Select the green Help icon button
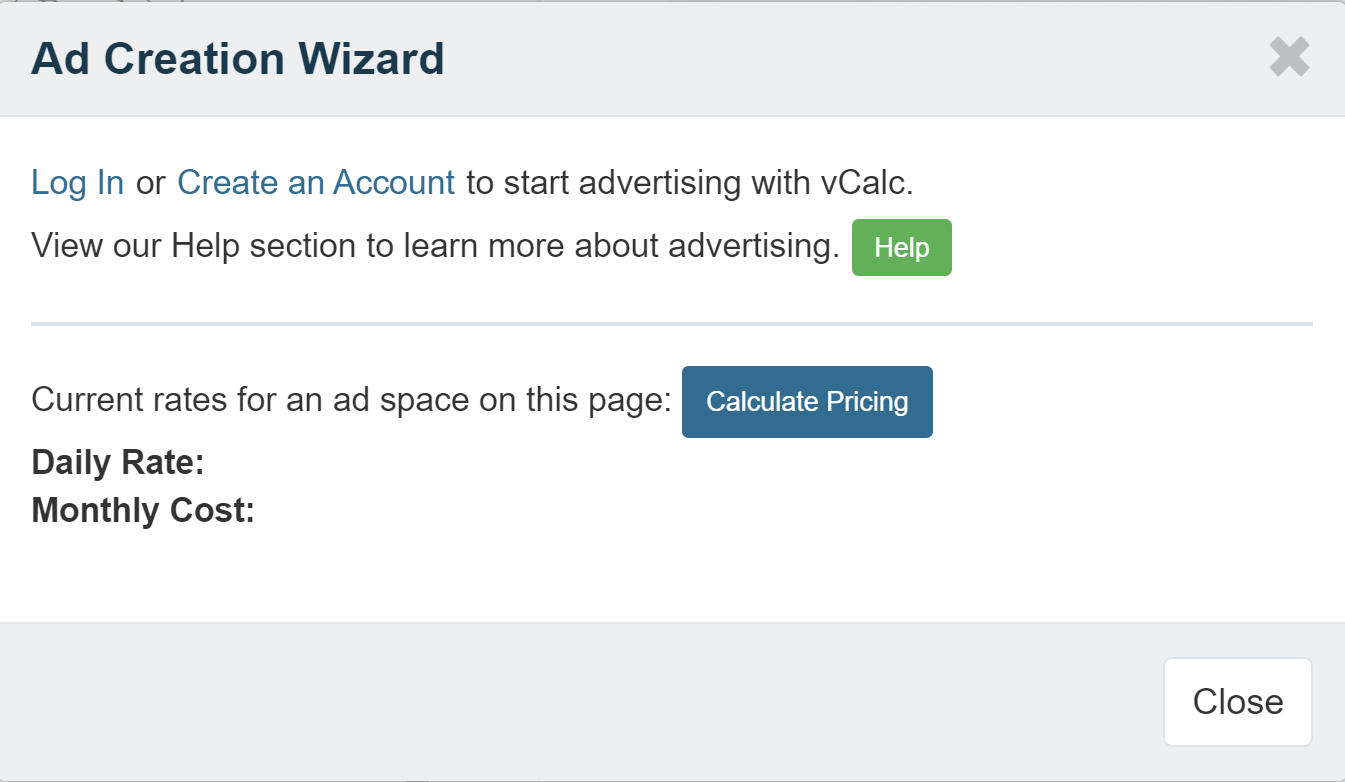 pyautogui.click(x=901, y=247)
